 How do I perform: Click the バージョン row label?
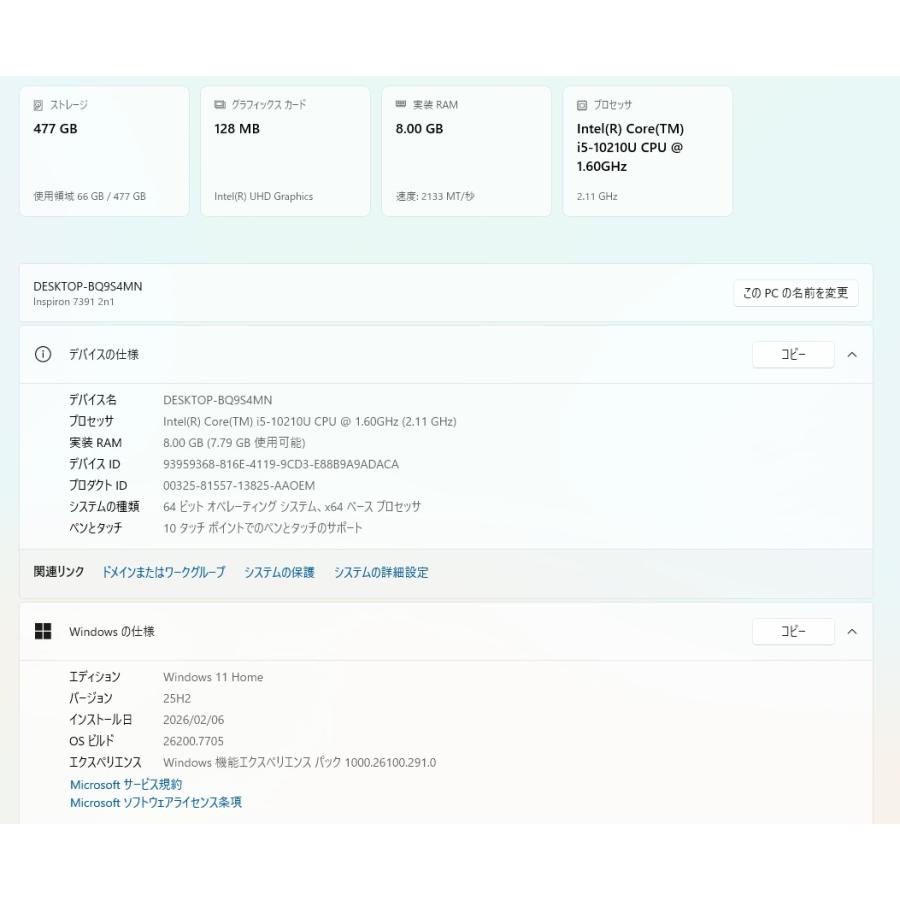pyautogui.click(x=91, y=699)
